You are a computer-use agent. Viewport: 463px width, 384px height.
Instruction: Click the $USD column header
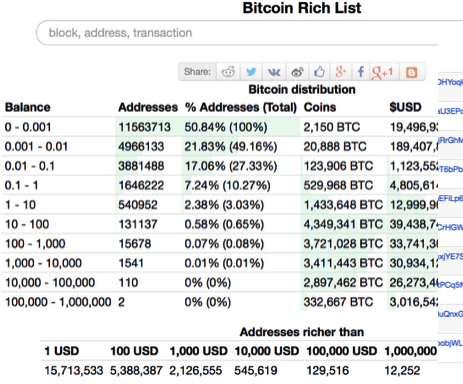pyautogui.click(x=405, y=107)
